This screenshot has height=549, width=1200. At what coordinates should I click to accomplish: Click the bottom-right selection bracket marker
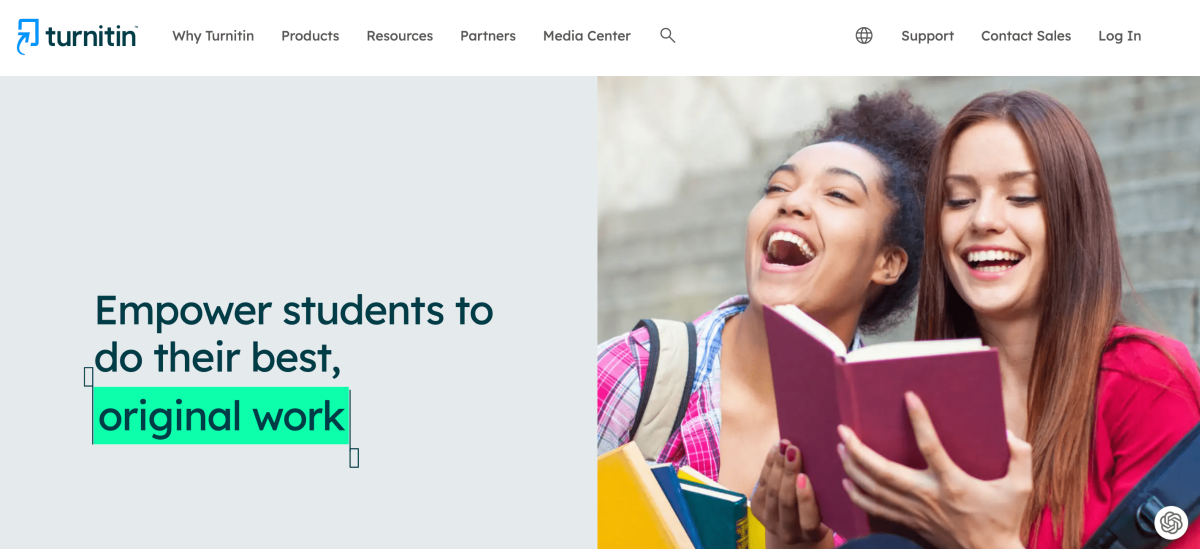[354, 457]
